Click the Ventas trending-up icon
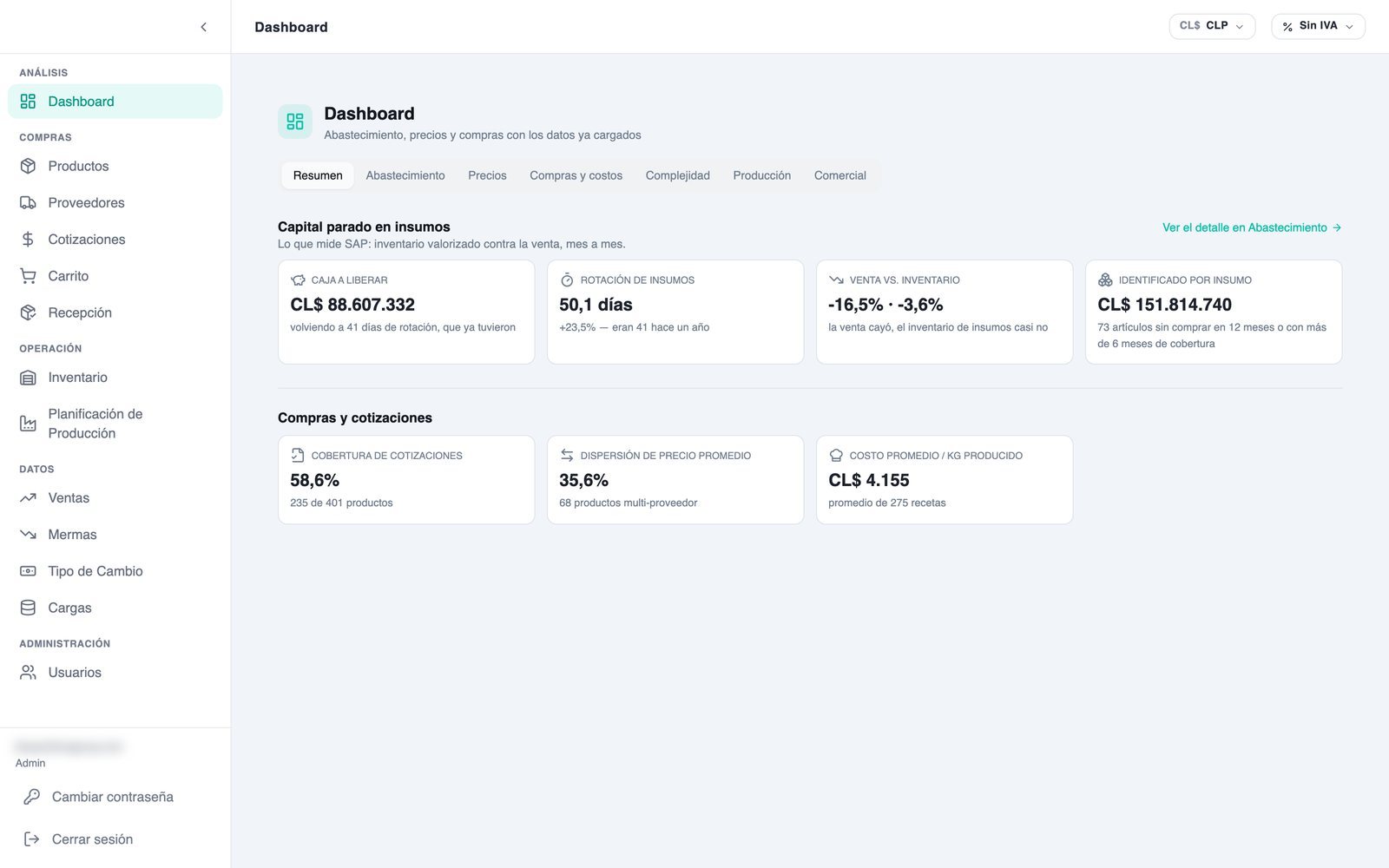This screenshot has height=868, width=1389. coord(28,498)
